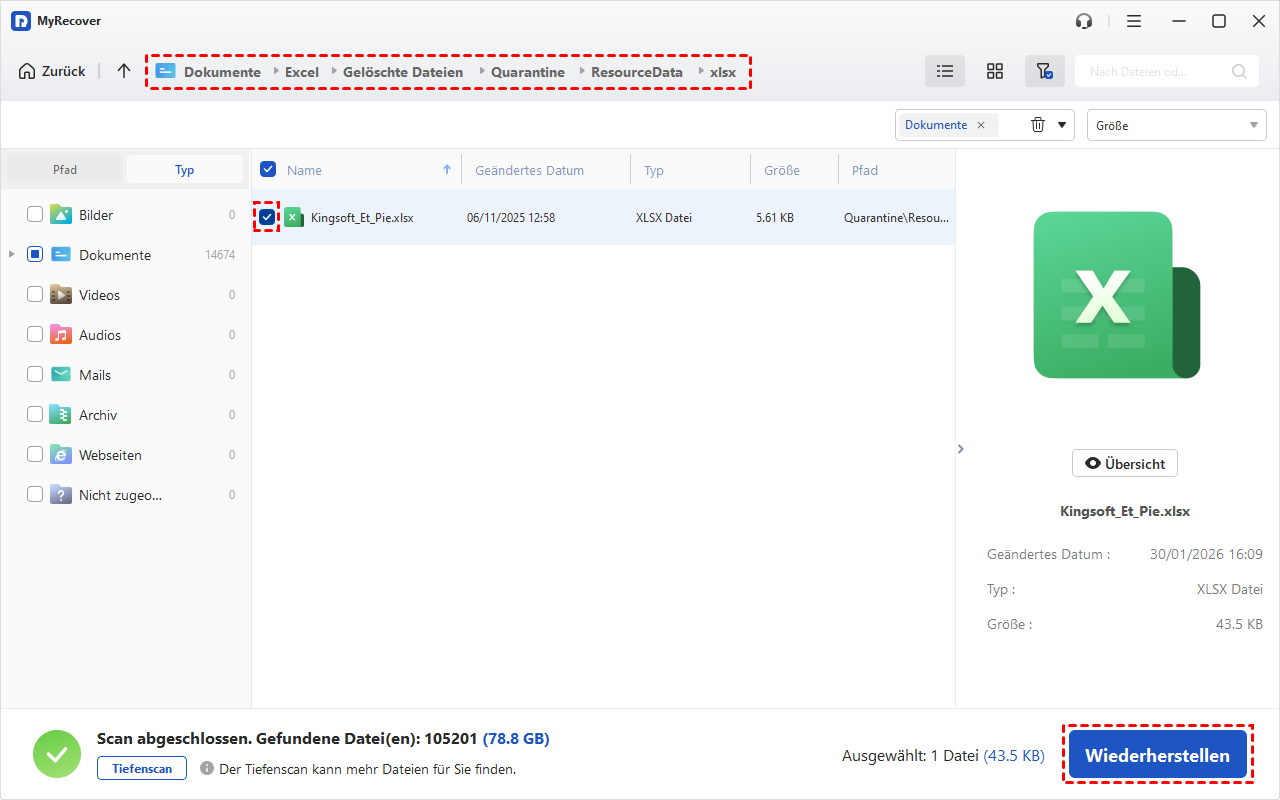Viewport: 1280px width, 800px height.
Task: Click the trash icon in filter bar
Action: pyautogui.click(x=1038, y=125)
